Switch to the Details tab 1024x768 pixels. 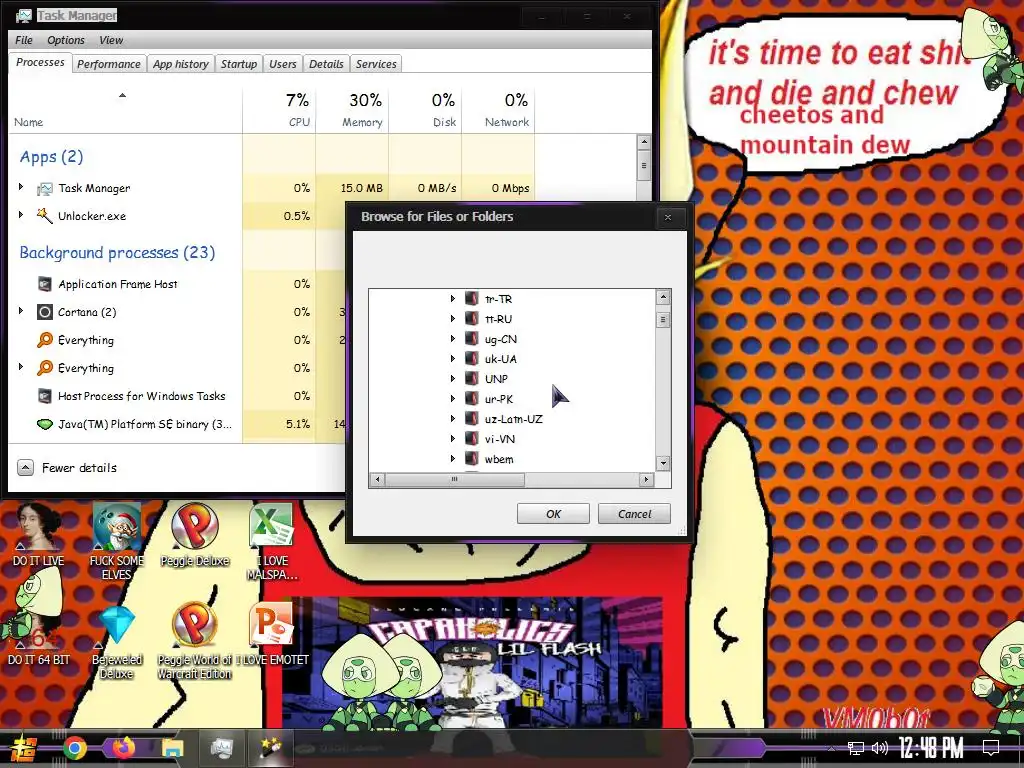pos(326,64)
